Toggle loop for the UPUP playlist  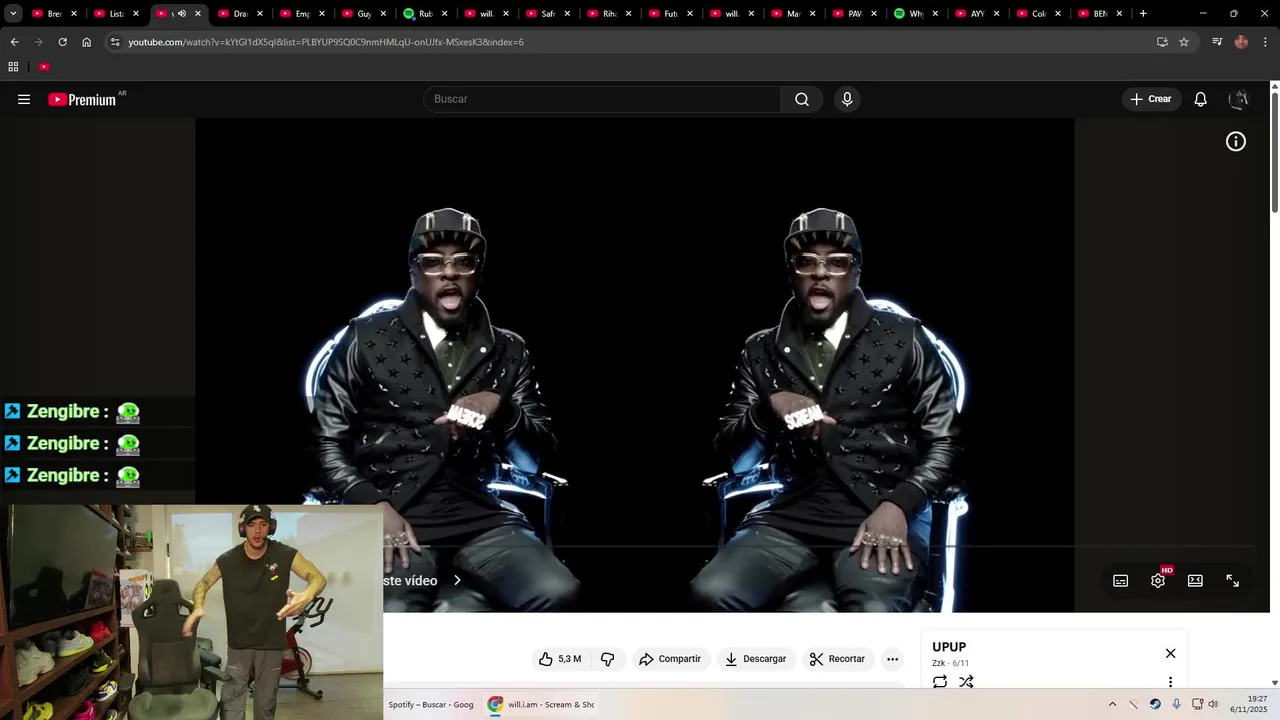coord(940,682)
